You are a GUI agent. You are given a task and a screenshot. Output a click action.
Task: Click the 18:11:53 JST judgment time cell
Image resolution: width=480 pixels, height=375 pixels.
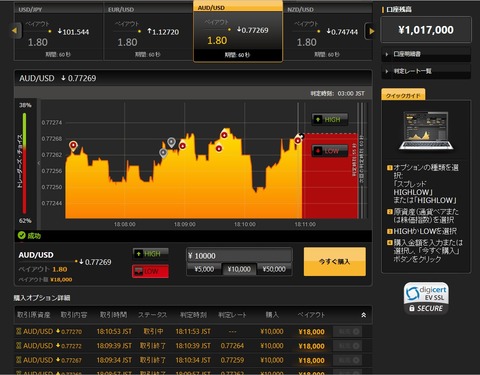click(193, 331)
